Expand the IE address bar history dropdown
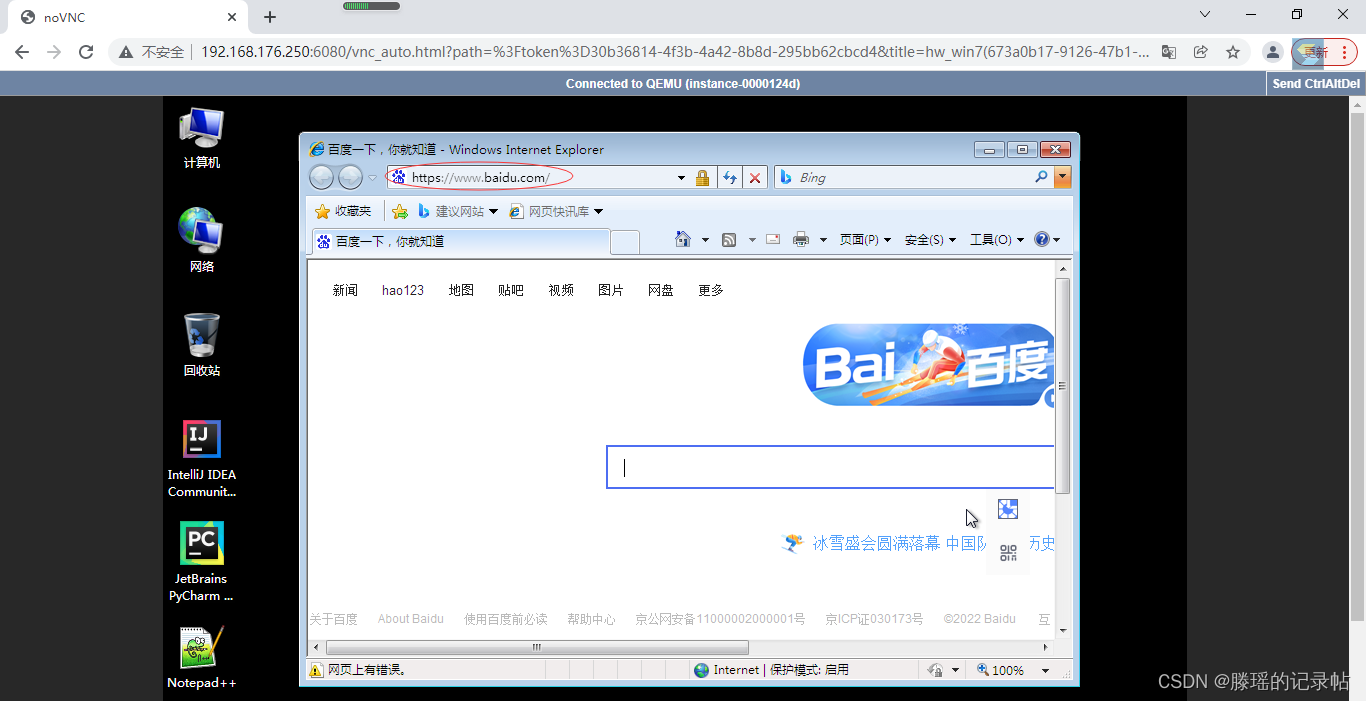 coord(681,178)
